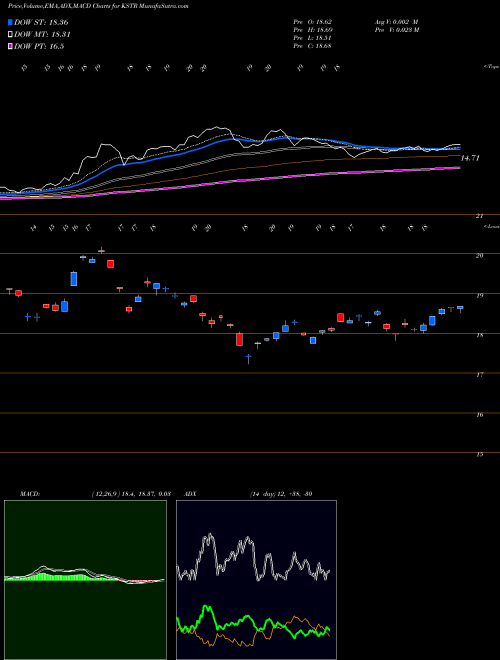This screenshot has width=500, height=660.
Task: Open the green MACD histogram panel
Action: (x=85, y=580)
